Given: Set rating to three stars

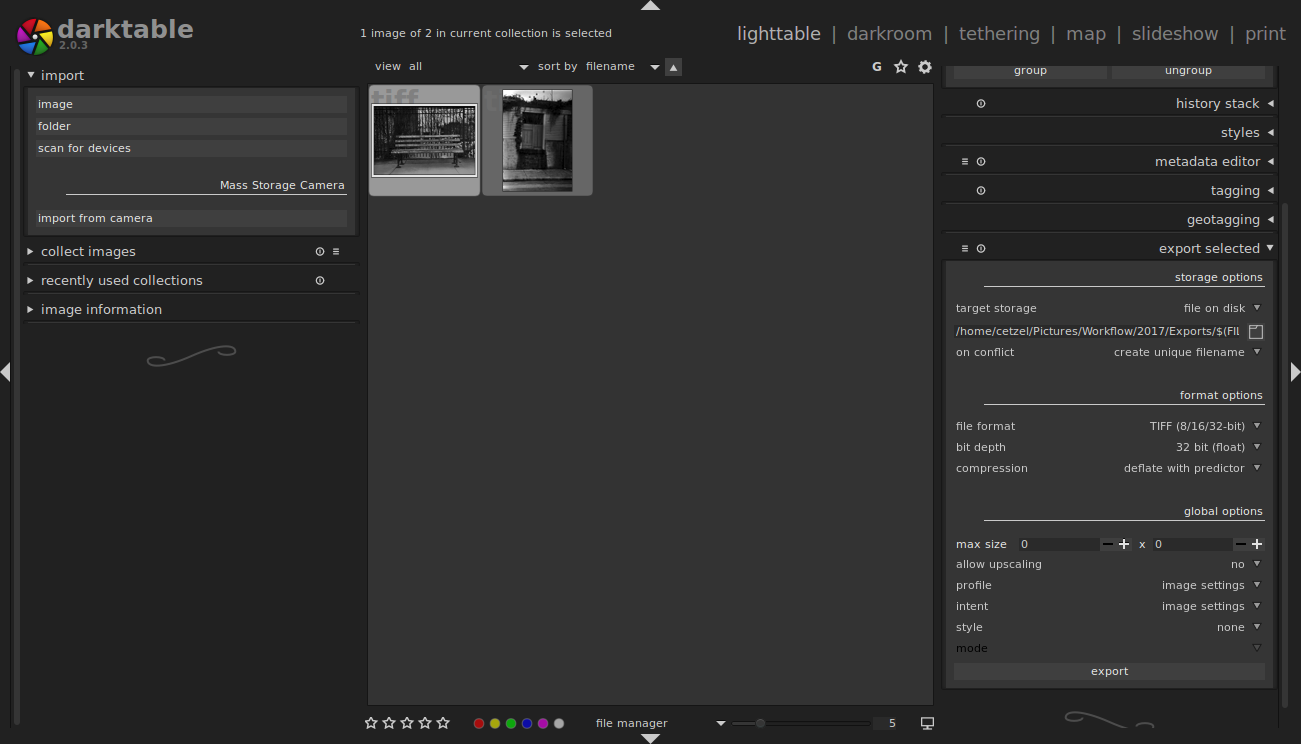Looking at the screenshot, I should point(407,723).
